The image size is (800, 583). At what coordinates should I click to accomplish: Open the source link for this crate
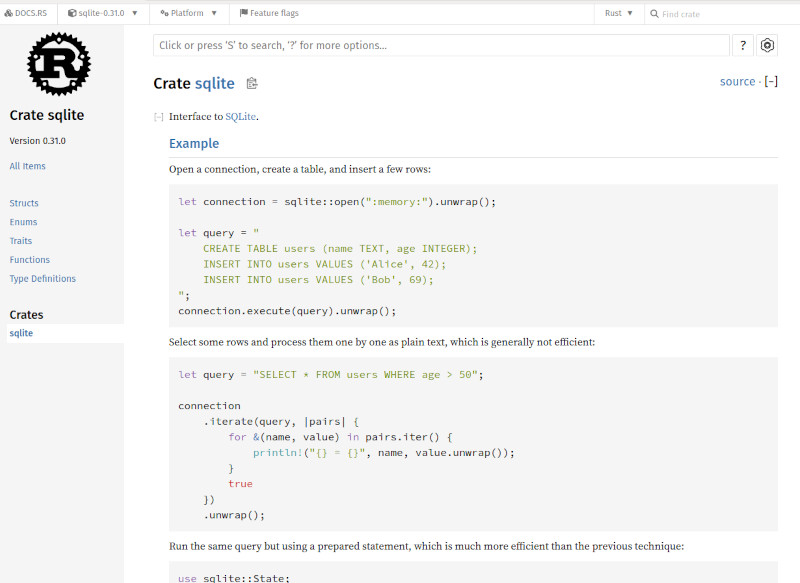pyautogui.click(x=737, y=81)
